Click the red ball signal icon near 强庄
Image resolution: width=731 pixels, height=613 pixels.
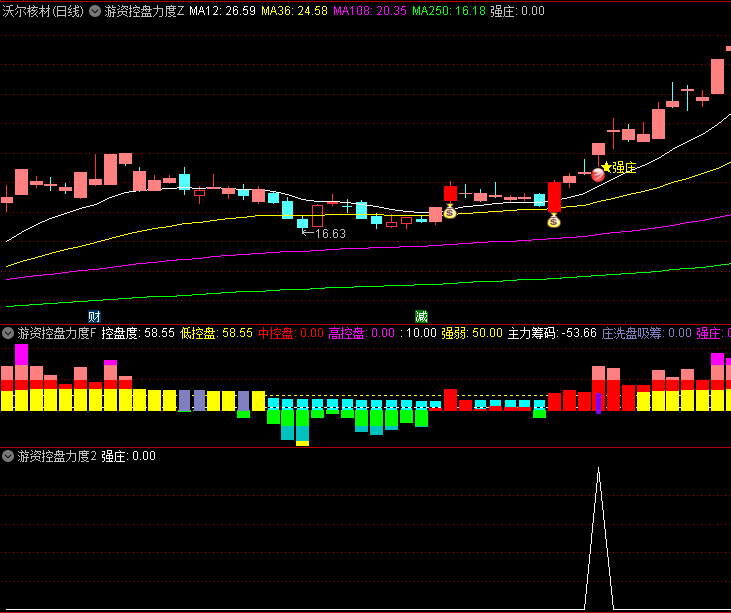point(598,175)
